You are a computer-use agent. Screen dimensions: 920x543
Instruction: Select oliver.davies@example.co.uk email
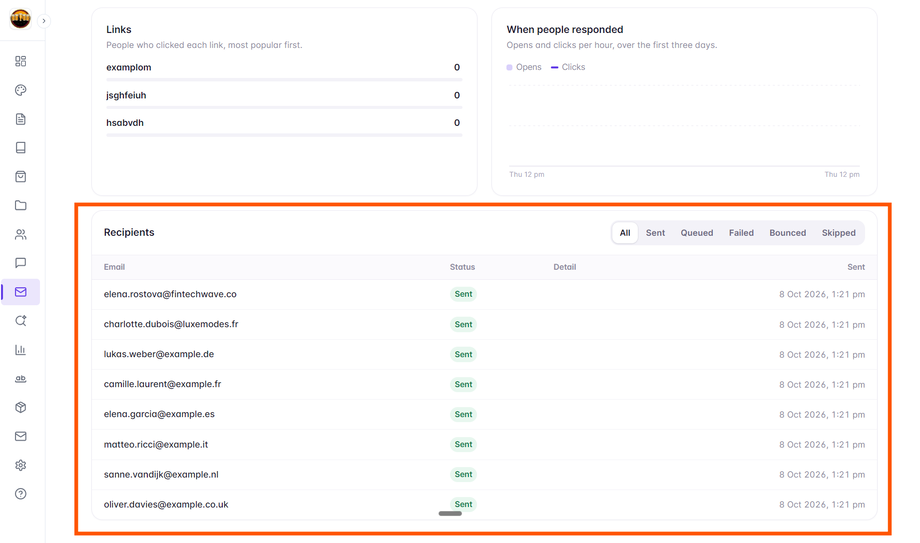pos(166,504)
